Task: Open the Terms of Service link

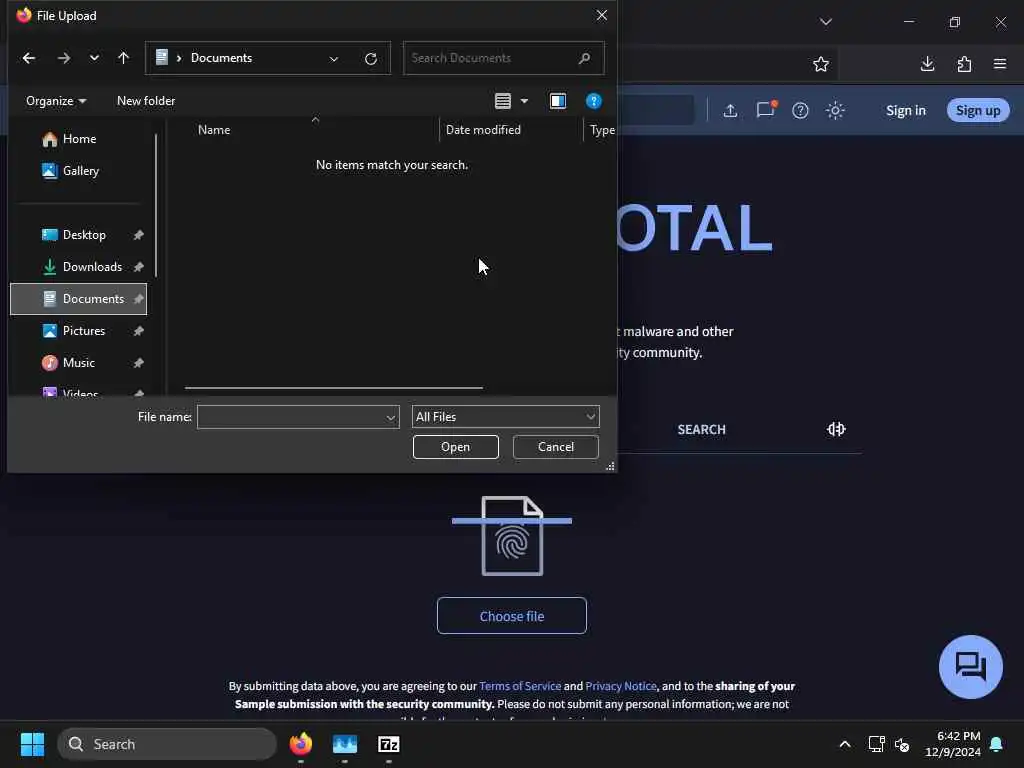Action: click(520, 686)
